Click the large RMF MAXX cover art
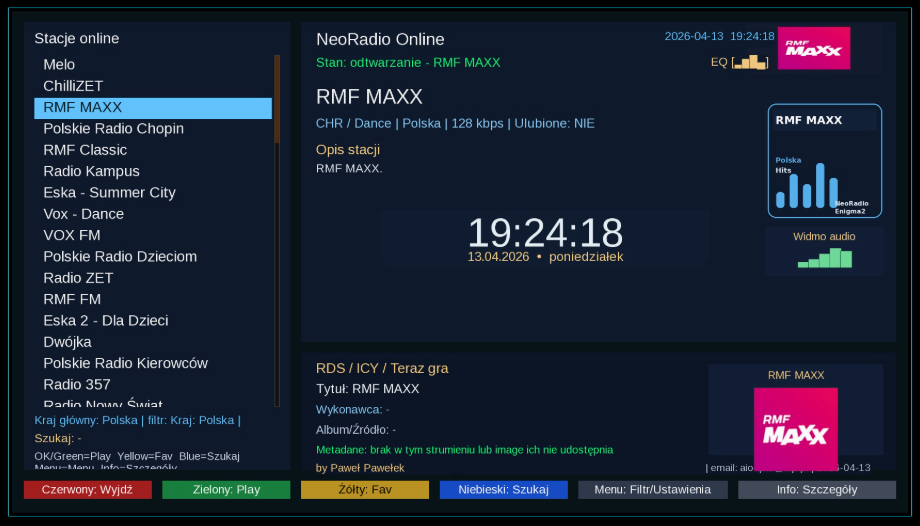 [x=796, y=429]
